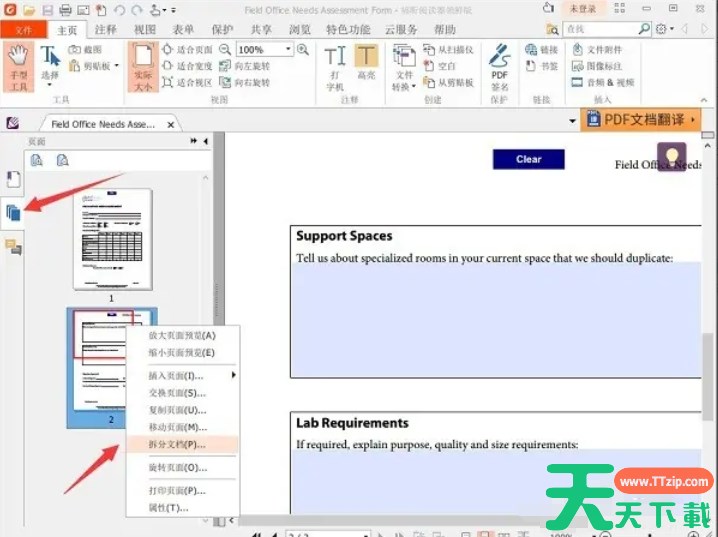Open the page thumbnails panel icon

[13, 212]
